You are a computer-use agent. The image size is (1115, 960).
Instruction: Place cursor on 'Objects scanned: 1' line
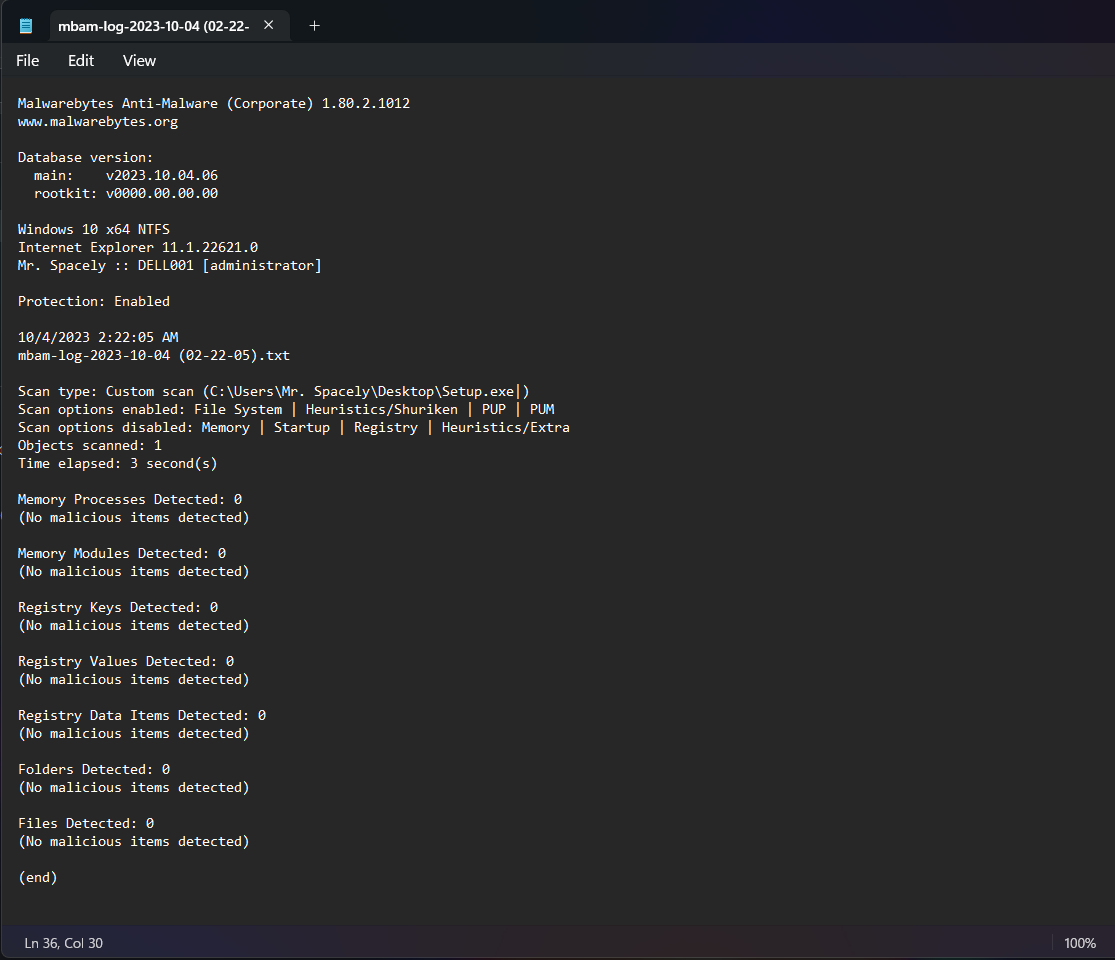(x=90, y=446)
